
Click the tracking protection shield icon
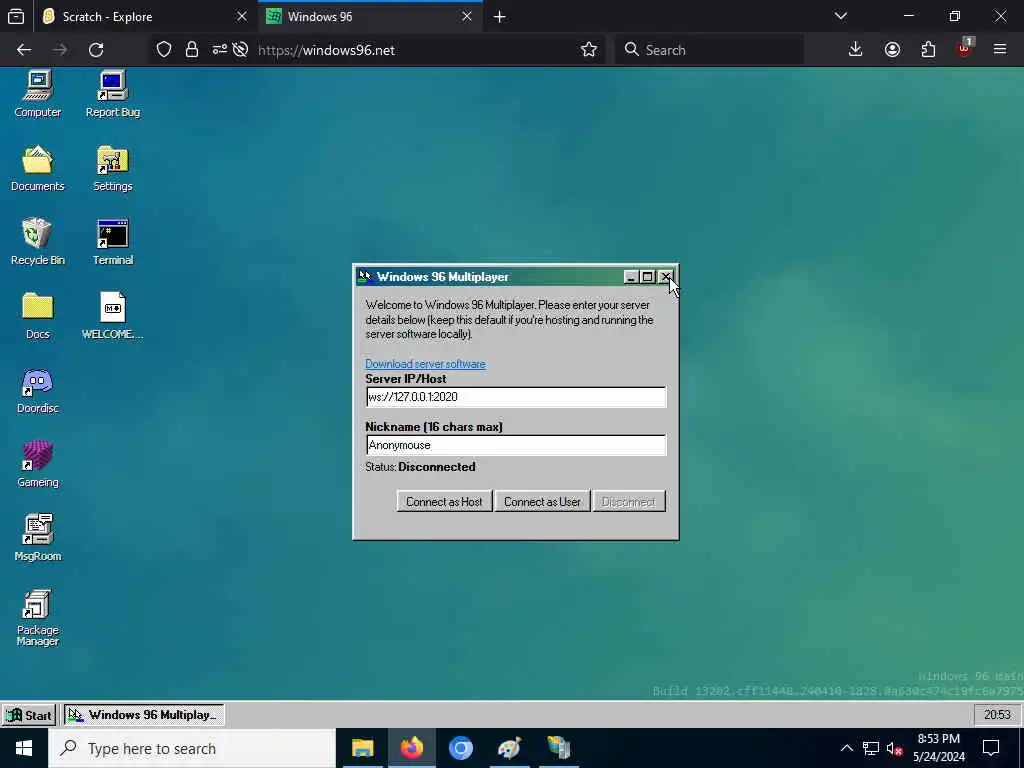coord(164,50)
